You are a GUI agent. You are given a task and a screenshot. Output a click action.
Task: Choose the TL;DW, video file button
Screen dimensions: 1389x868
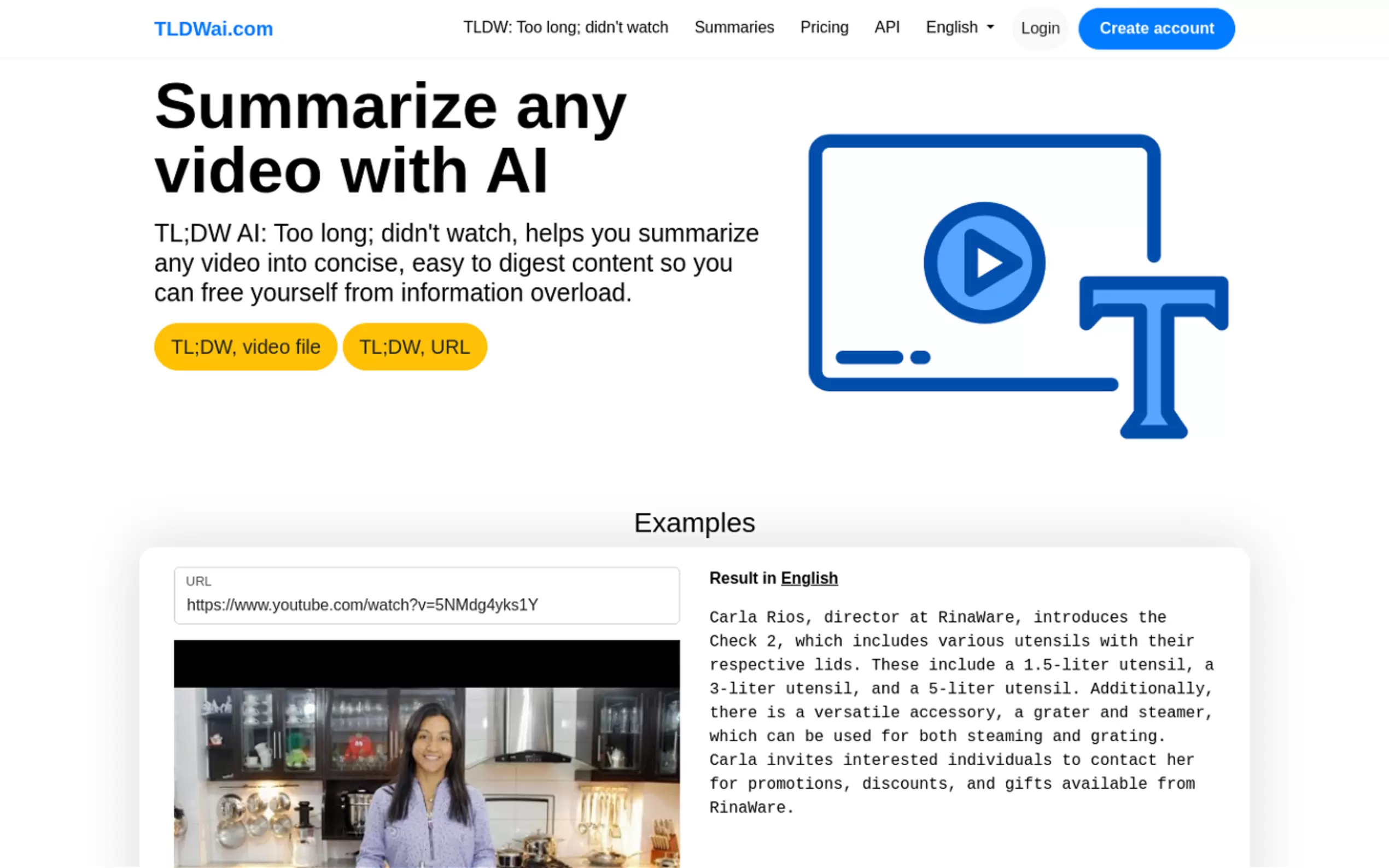click(245, 347)
